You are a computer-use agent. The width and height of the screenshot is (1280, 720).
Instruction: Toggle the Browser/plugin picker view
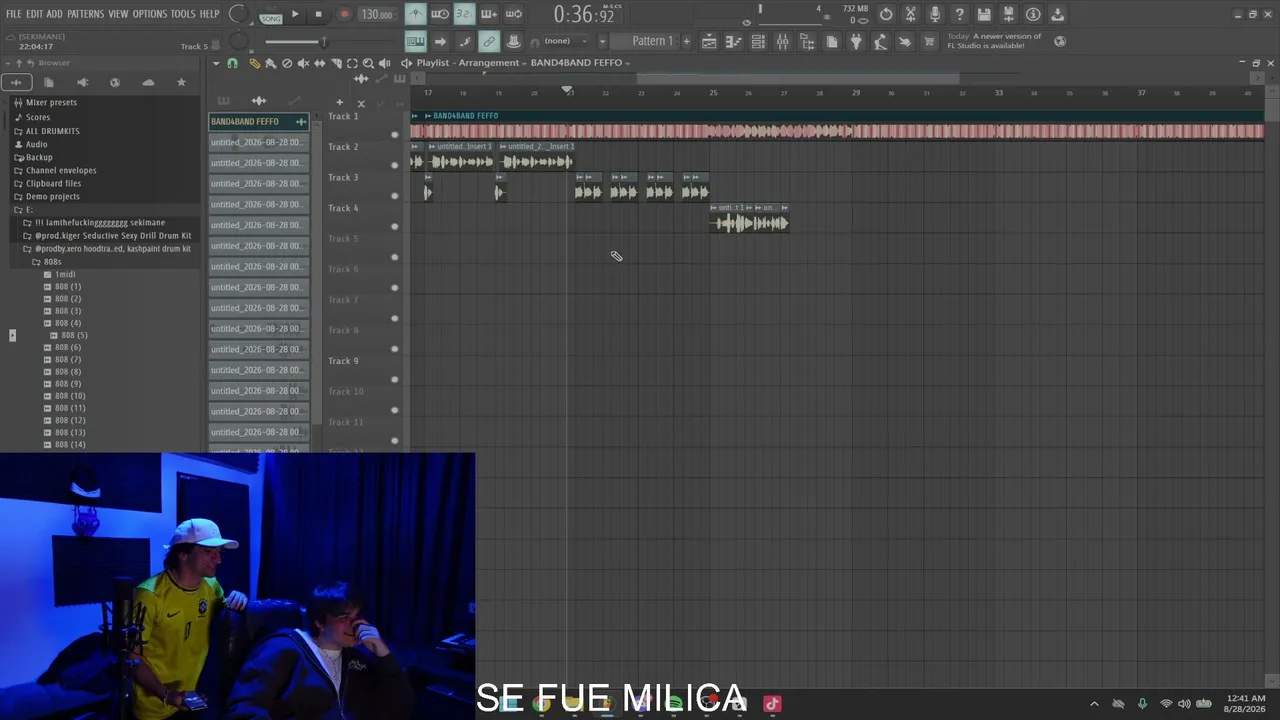807,41
